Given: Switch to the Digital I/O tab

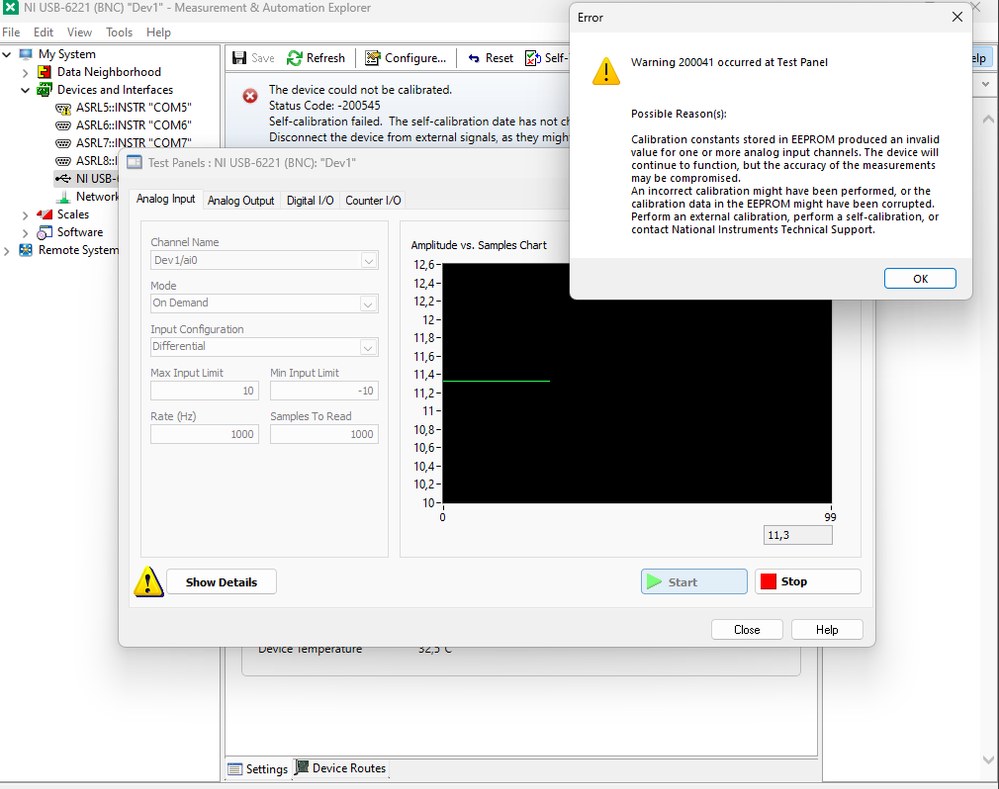Looking at the screenshot, I should [310, 200].
